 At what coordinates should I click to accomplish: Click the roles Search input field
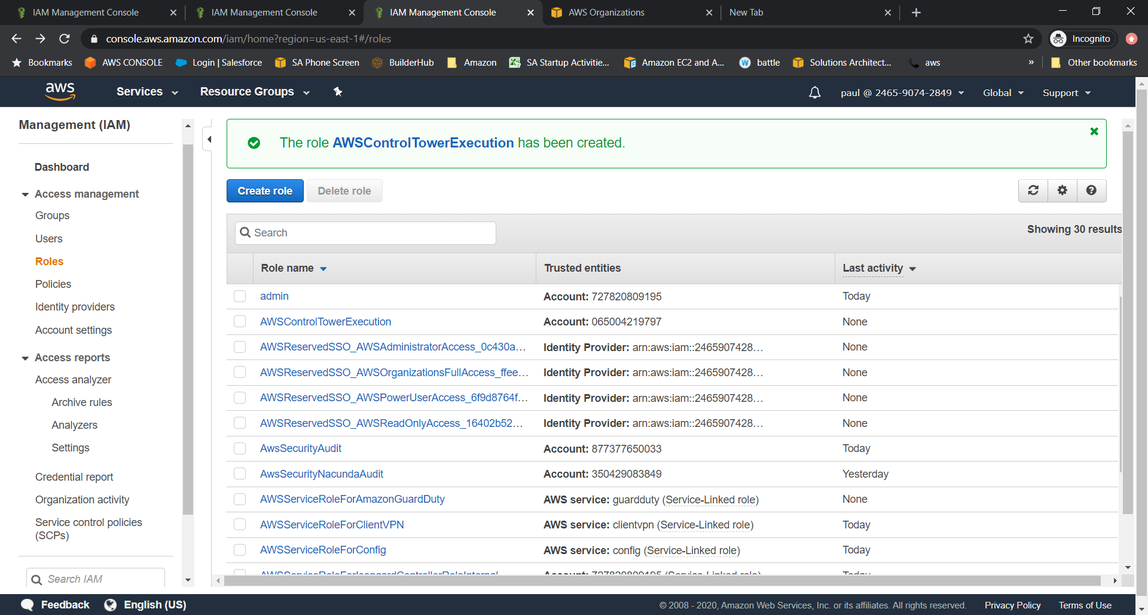[x=365, y=233]
